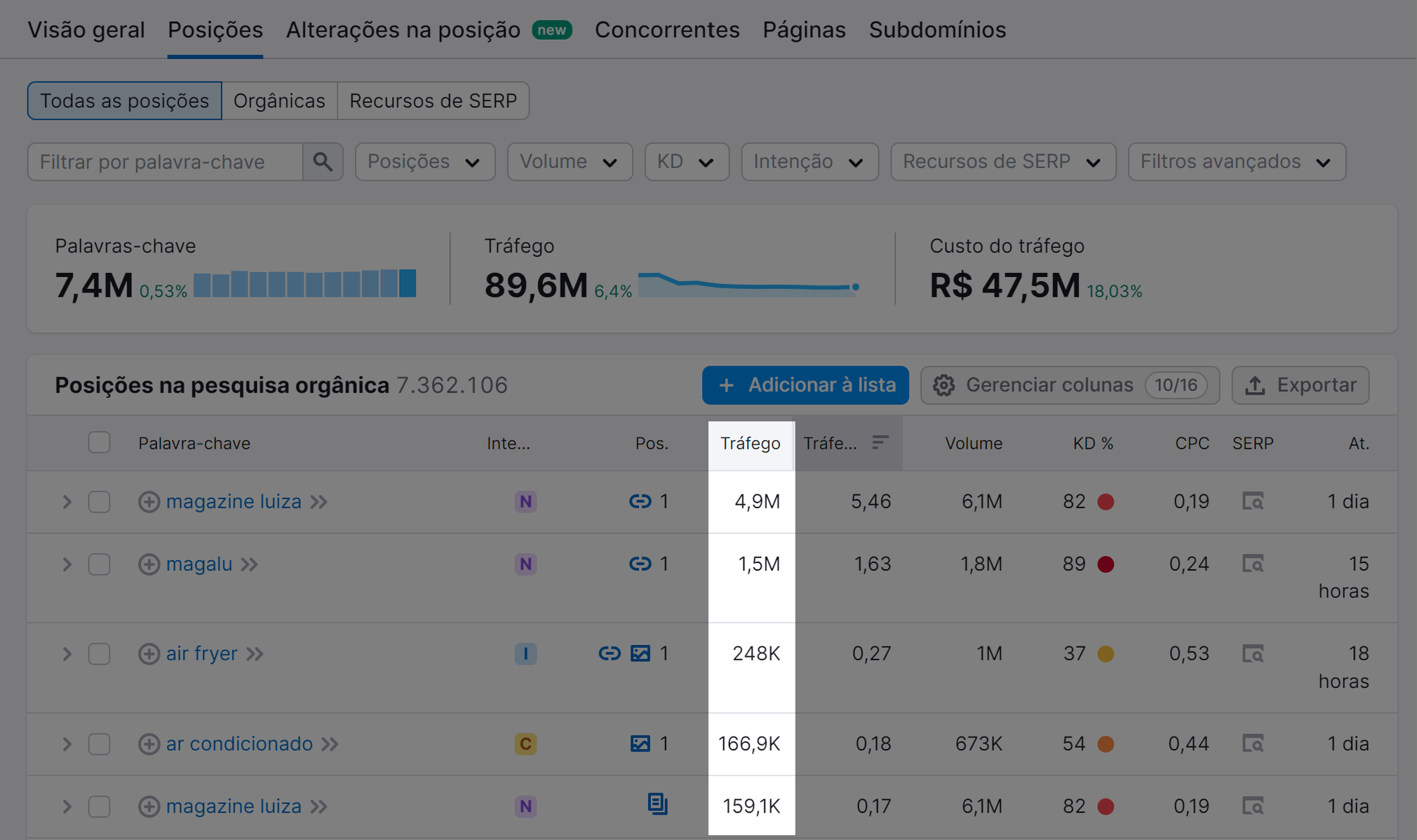Click the plus icon beside magalu keyword
Image resolution: width=1417 pixels, height=840 pixels.
(x=149, y=564)
